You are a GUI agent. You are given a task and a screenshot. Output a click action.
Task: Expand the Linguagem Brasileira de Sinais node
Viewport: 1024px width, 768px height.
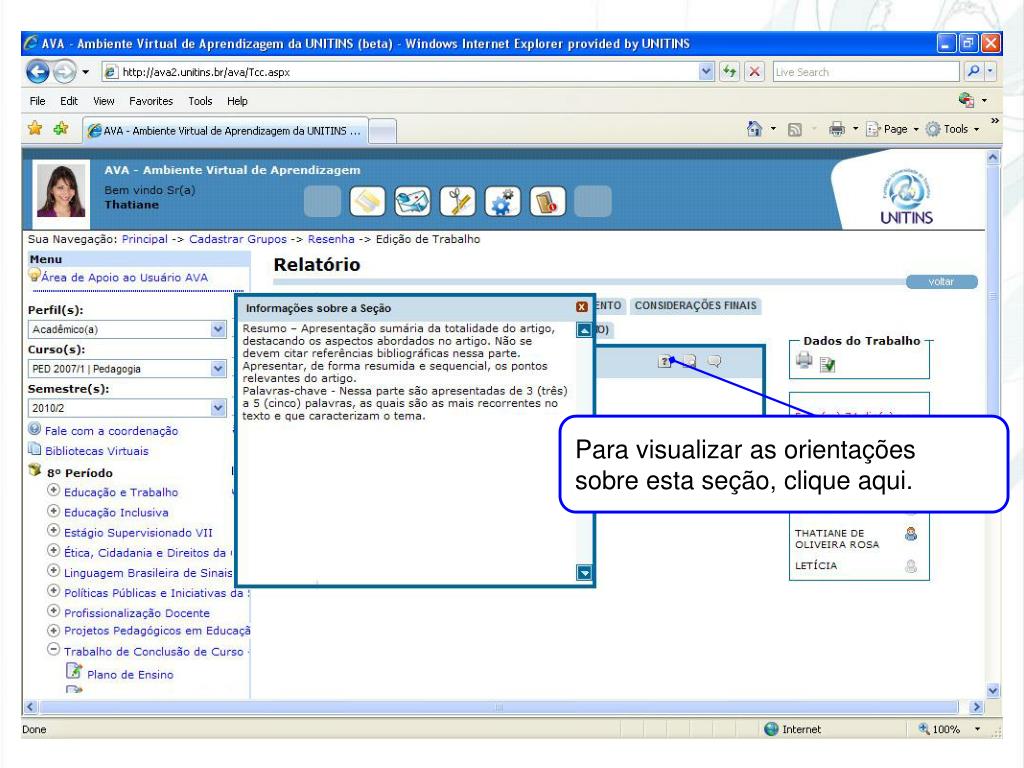pos(54,571)
